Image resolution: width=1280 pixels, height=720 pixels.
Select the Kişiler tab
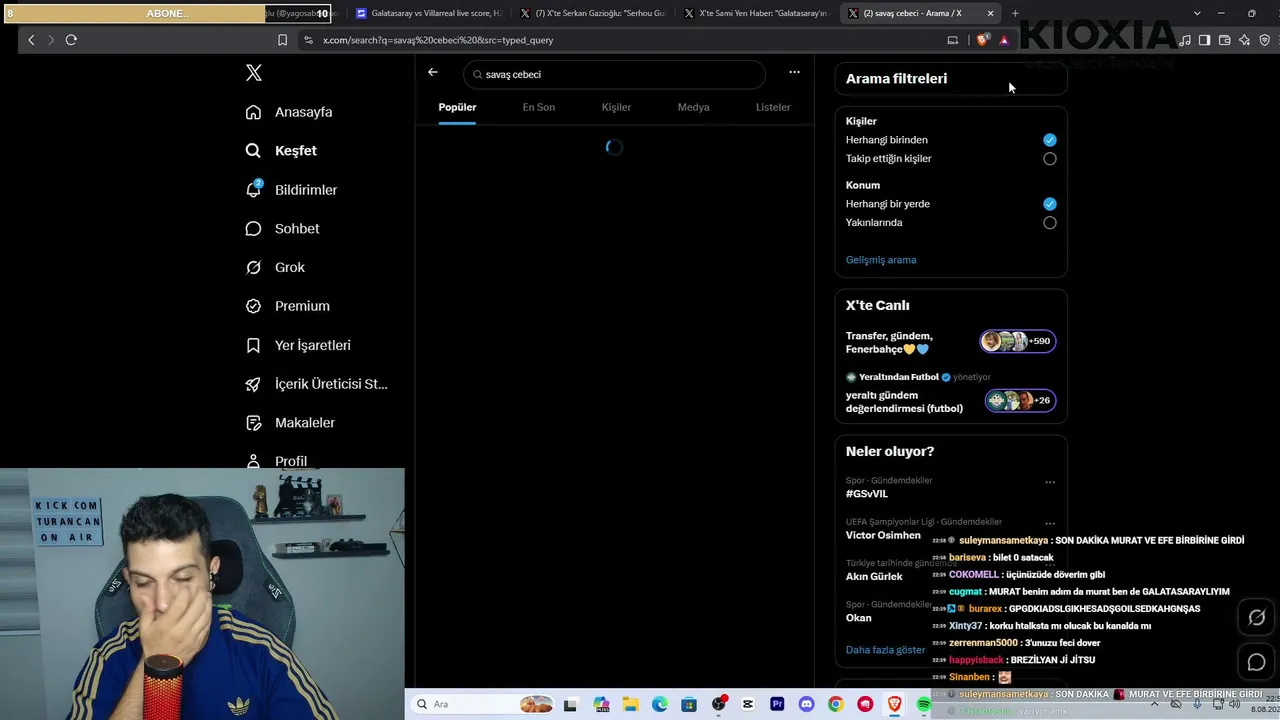(616, 107)
